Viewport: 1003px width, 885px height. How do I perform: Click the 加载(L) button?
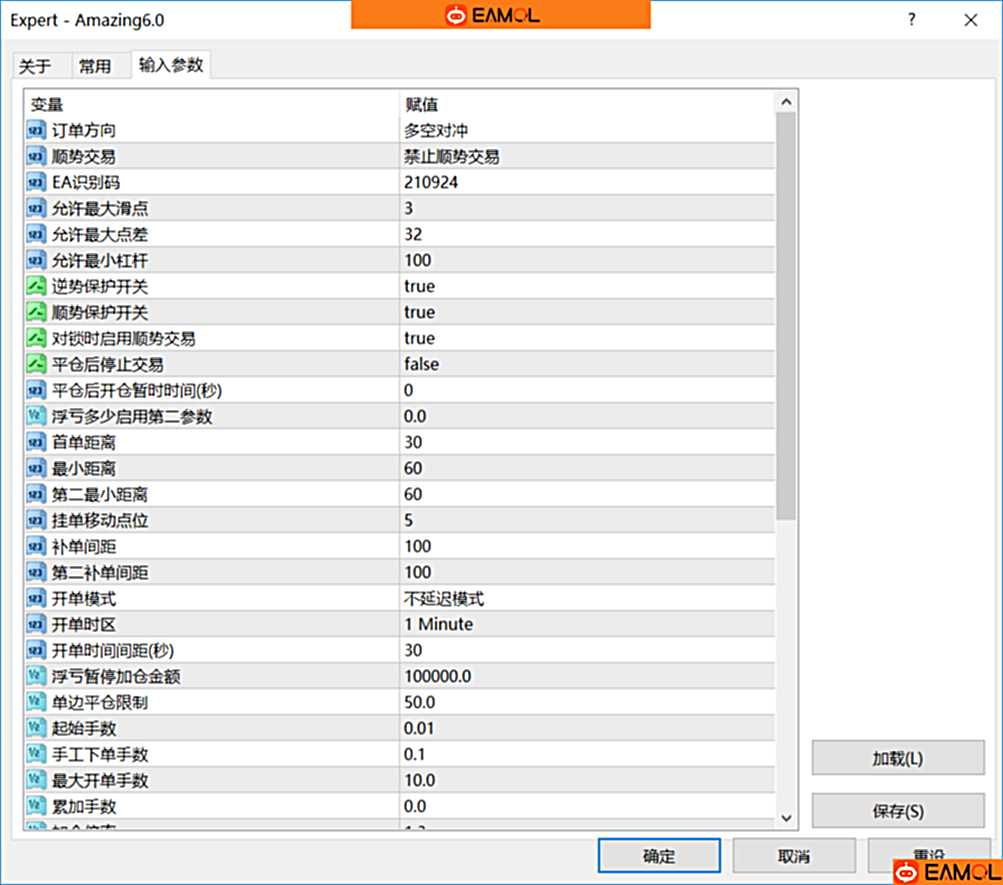pyautogui.click(x=896, y=758)
